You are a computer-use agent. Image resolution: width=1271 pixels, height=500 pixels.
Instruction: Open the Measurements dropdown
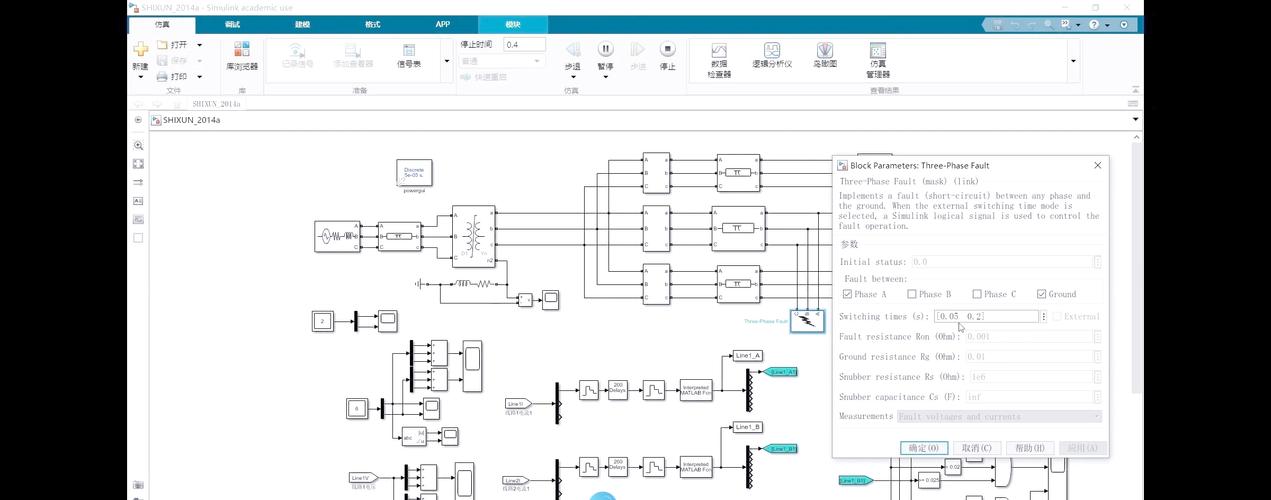[999, 416]
